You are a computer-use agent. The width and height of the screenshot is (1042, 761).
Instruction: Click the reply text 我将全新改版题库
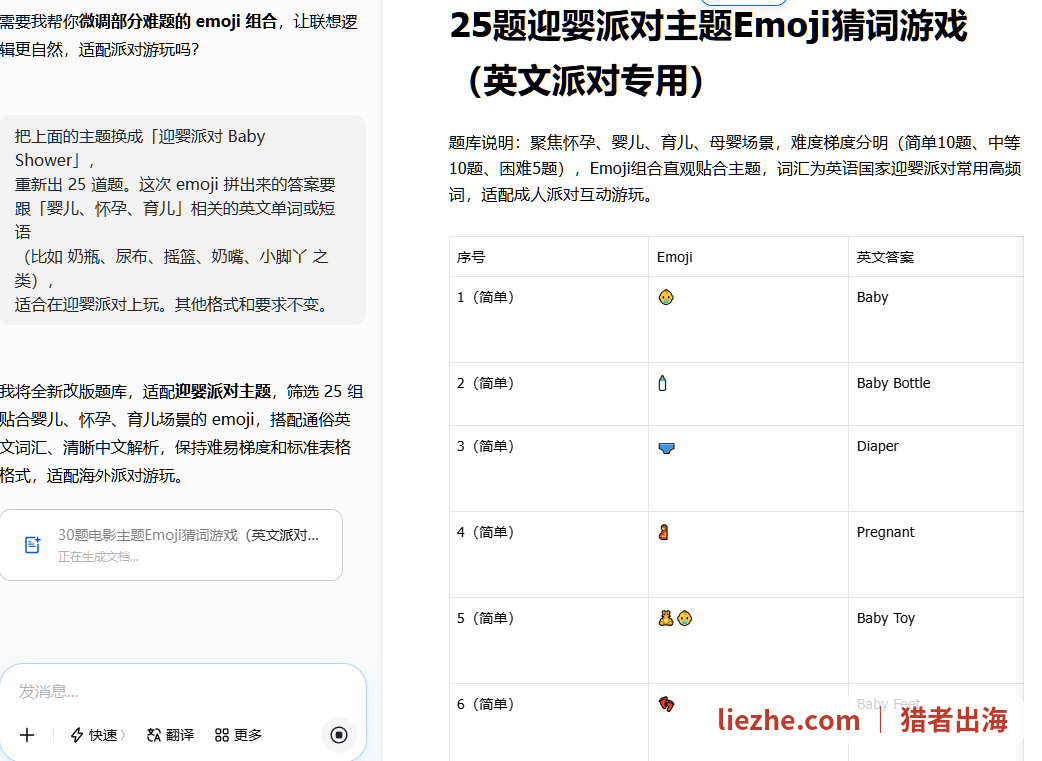(182, 433)
